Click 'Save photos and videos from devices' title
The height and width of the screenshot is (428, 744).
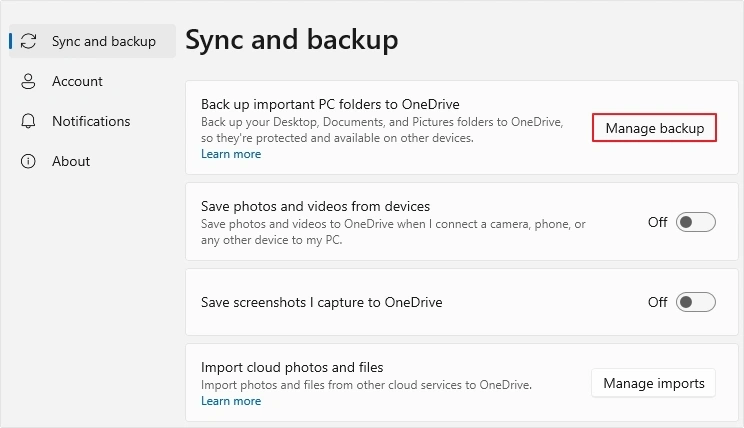[316, 206]
